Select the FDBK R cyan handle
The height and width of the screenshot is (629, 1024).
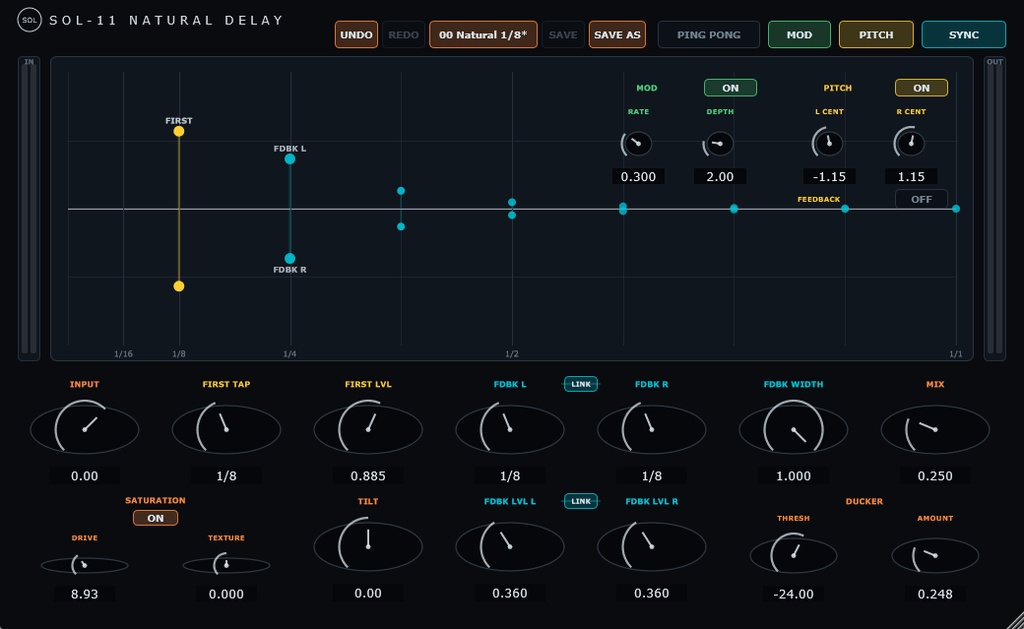click(289, 258)
